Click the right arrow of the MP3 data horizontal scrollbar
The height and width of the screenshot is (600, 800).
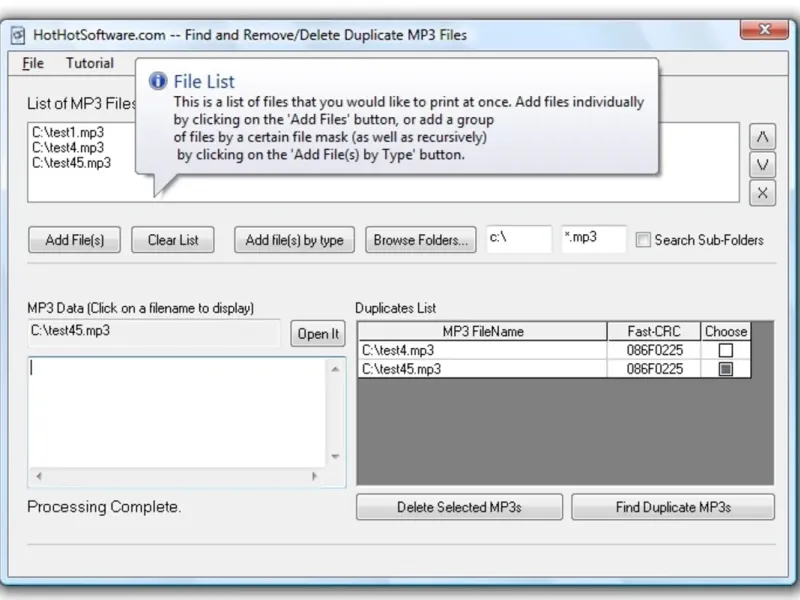[x=314, y=476]
